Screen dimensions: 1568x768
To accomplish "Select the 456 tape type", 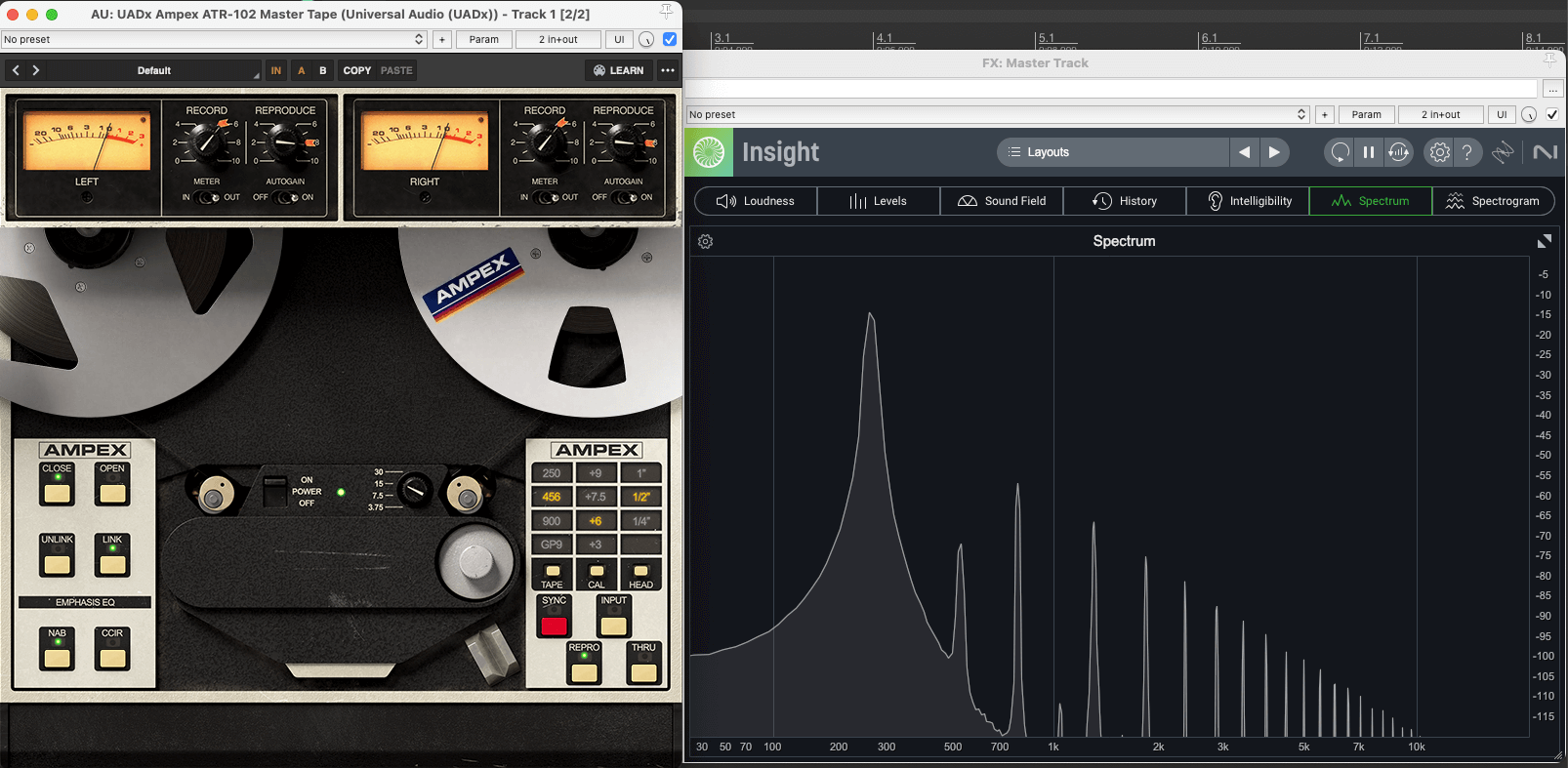I will click(x=552, y=497).
